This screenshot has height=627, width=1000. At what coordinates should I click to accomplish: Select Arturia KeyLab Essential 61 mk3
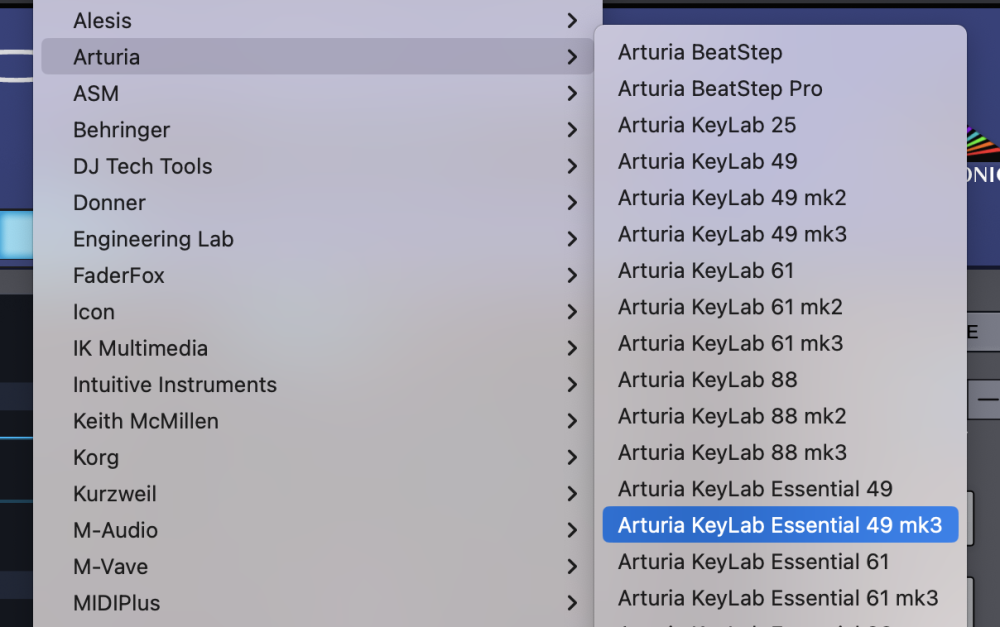[778, 598]
